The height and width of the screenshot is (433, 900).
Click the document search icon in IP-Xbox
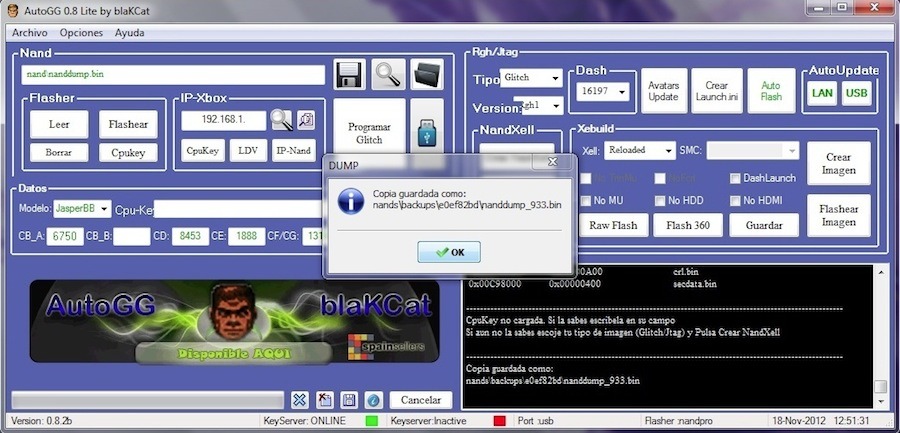pos(306,120)
